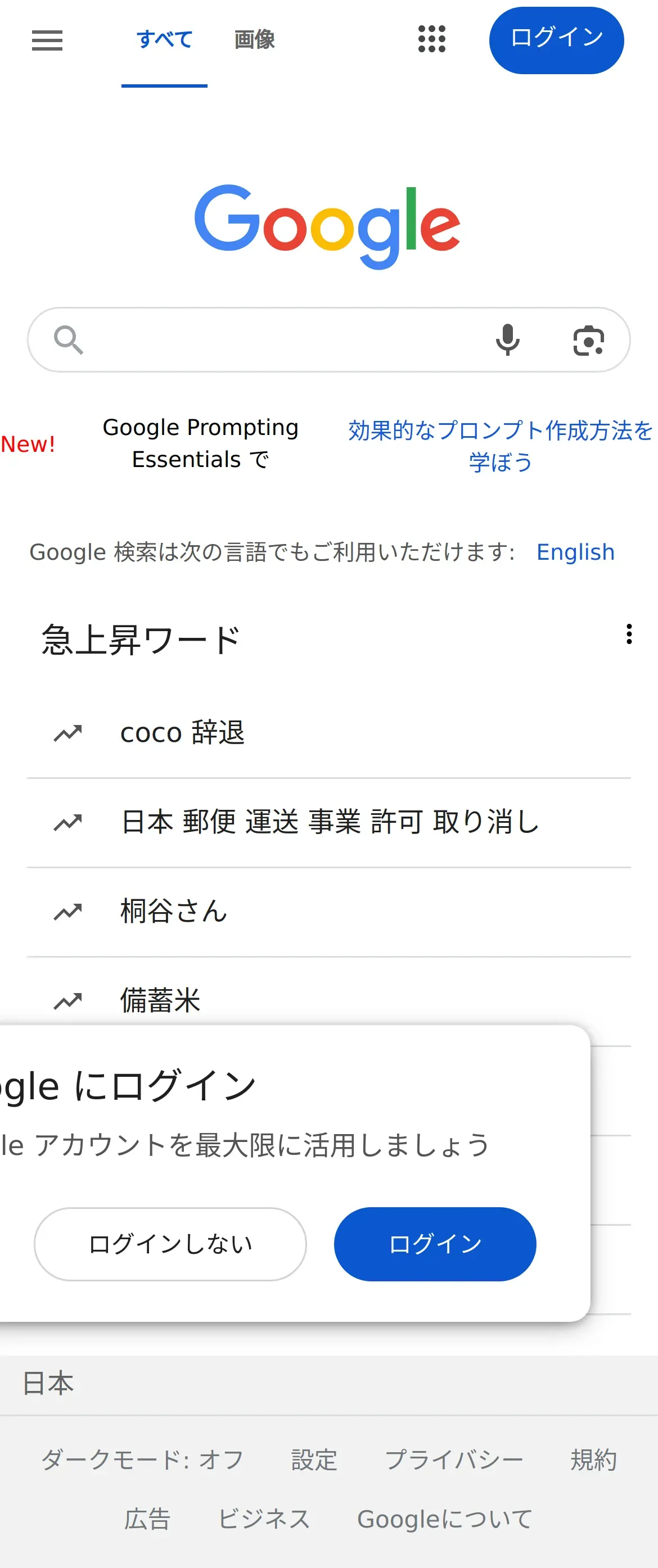Click trending arrow beside coco 辞退
Image resolution: width=658 pixels, height=1568 pixels.
coord(67,733)
